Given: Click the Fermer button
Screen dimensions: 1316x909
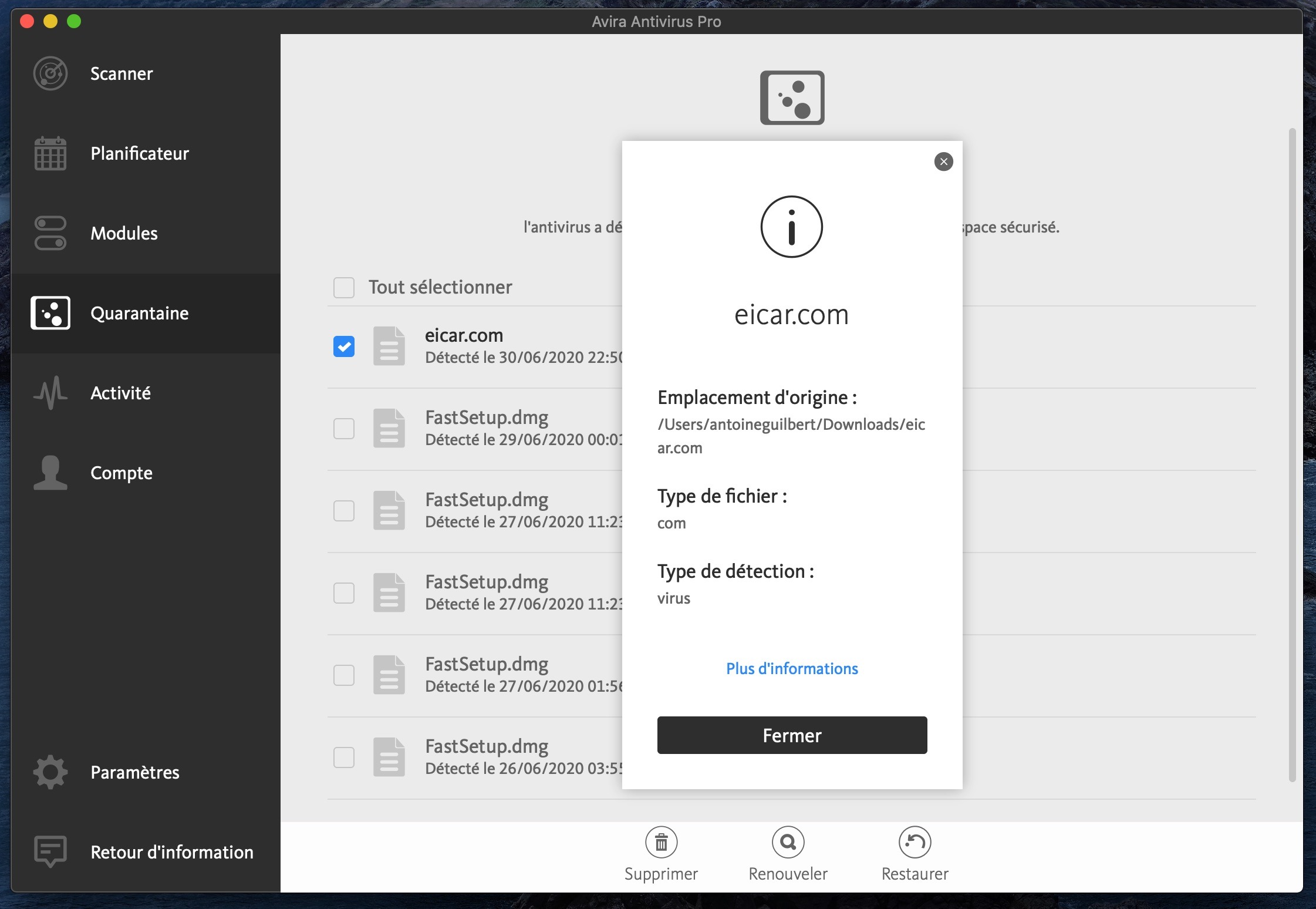Looking at the screenshot, I should click(792, 735).
